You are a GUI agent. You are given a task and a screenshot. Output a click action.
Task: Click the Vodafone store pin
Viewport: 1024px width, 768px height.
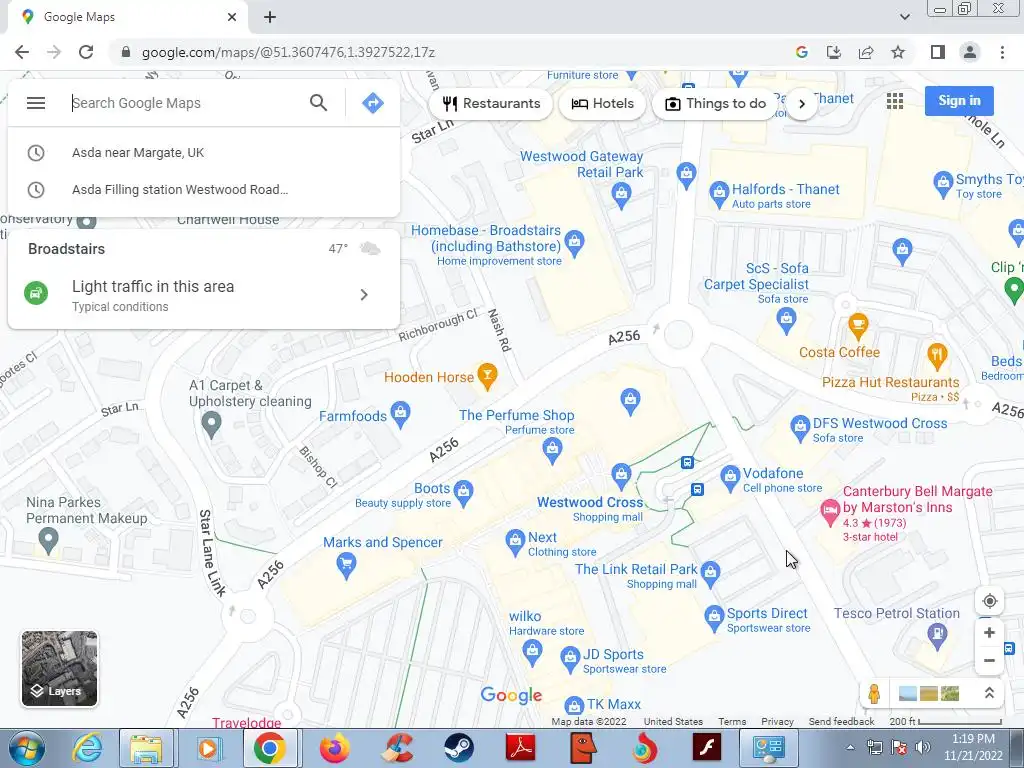[729, 478]
